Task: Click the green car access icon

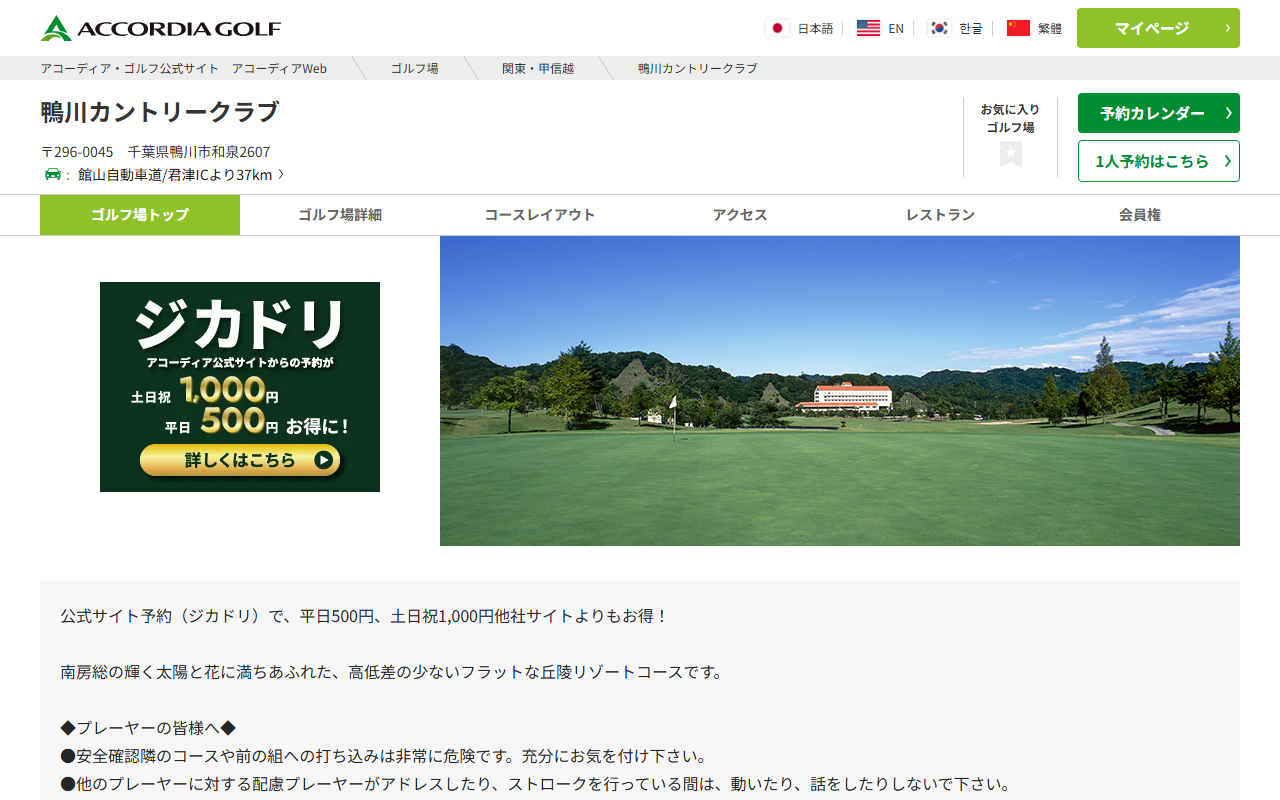Action: 53,174
